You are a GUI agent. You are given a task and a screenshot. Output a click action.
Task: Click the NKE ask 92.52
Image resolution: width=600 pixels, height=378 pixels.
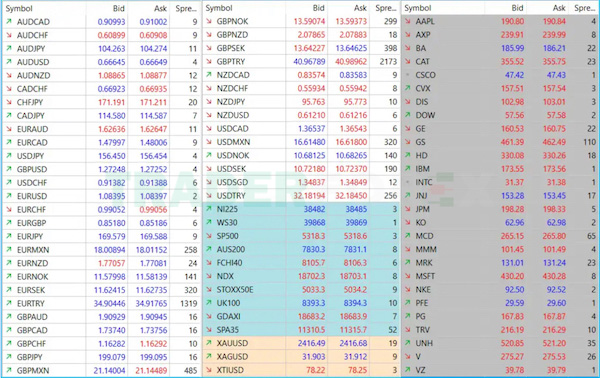coord(556,290)
